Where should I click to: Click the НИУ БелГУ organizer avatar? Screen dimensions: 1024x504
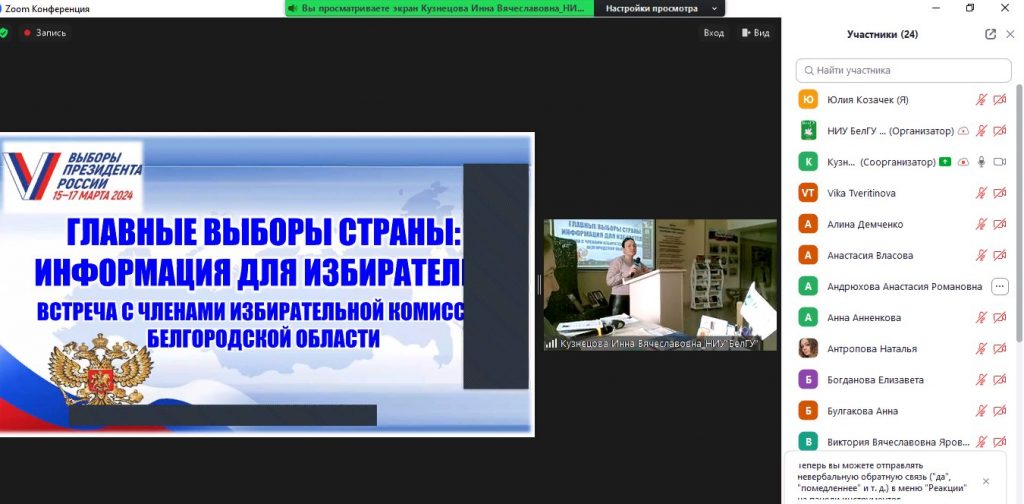(808, 131)
